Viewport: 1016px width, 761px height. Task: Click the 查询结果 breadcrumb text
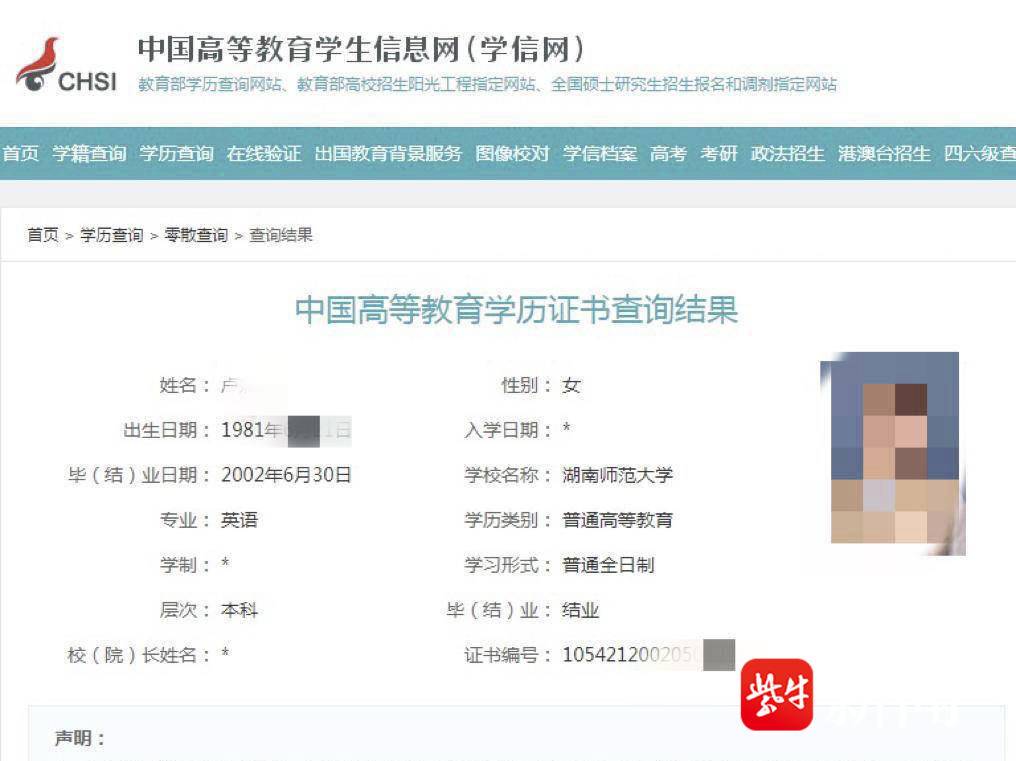281,235
